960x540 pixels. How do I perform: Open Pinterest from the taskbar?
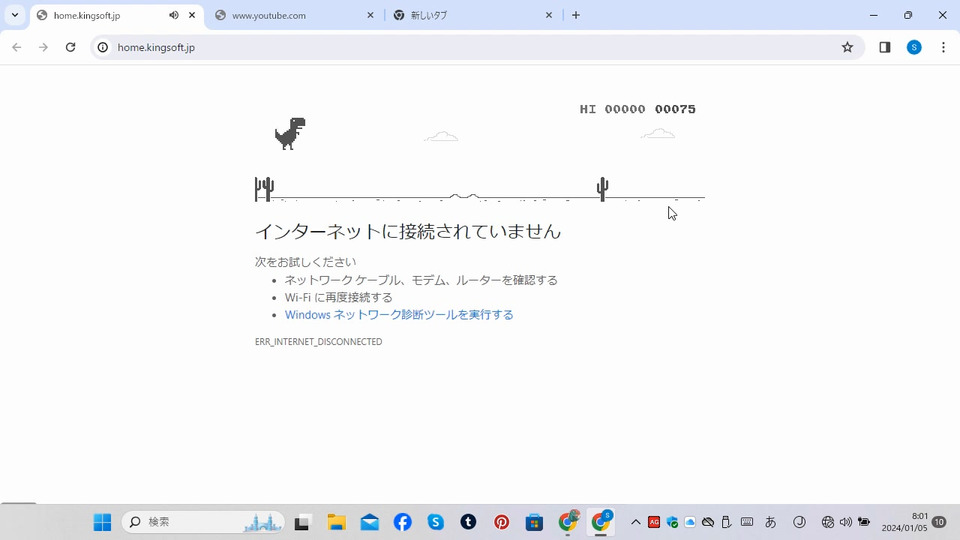[501, 522]
